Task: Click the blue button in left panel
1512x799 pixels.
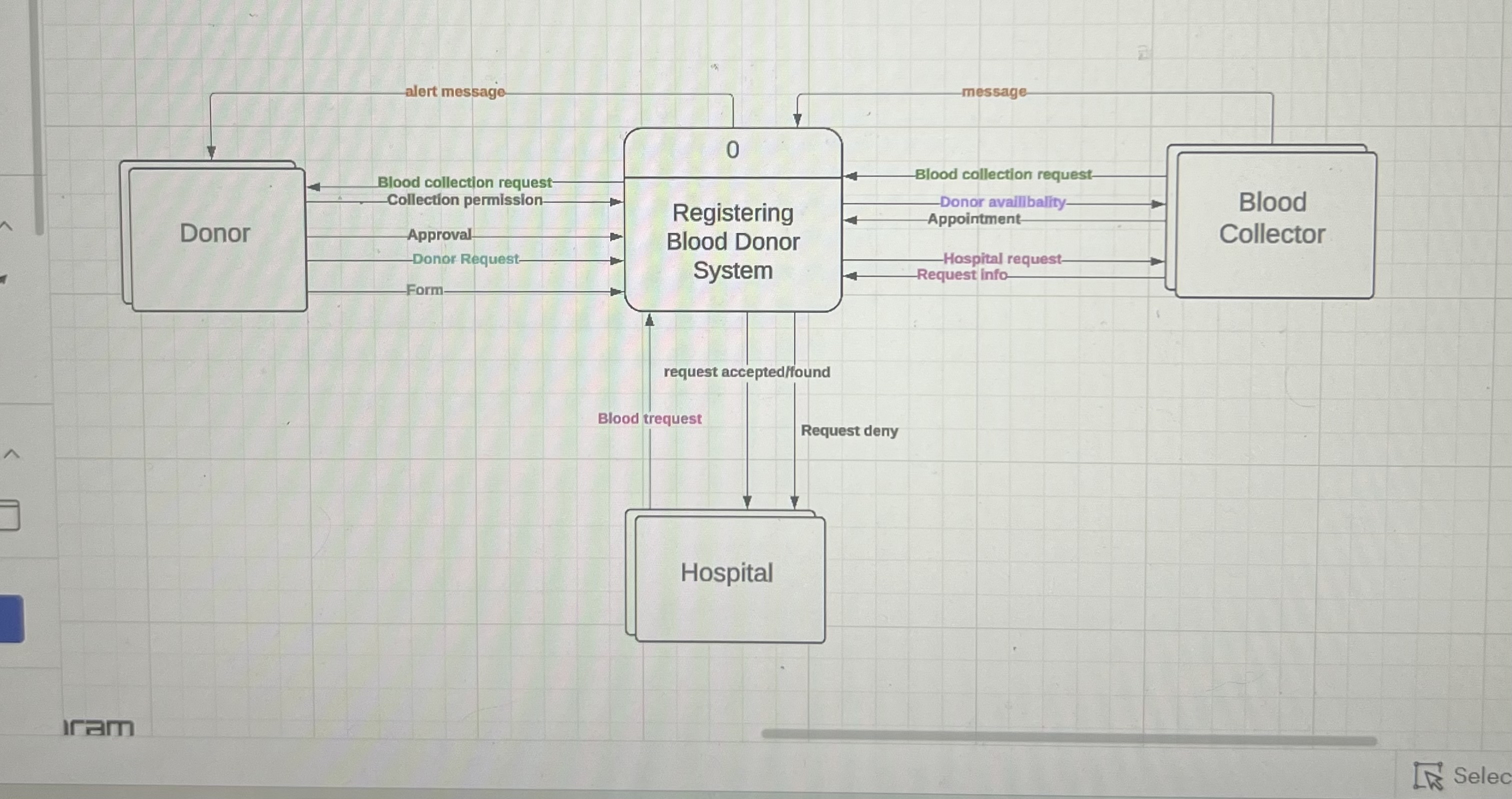Action: tap(11, 618)
